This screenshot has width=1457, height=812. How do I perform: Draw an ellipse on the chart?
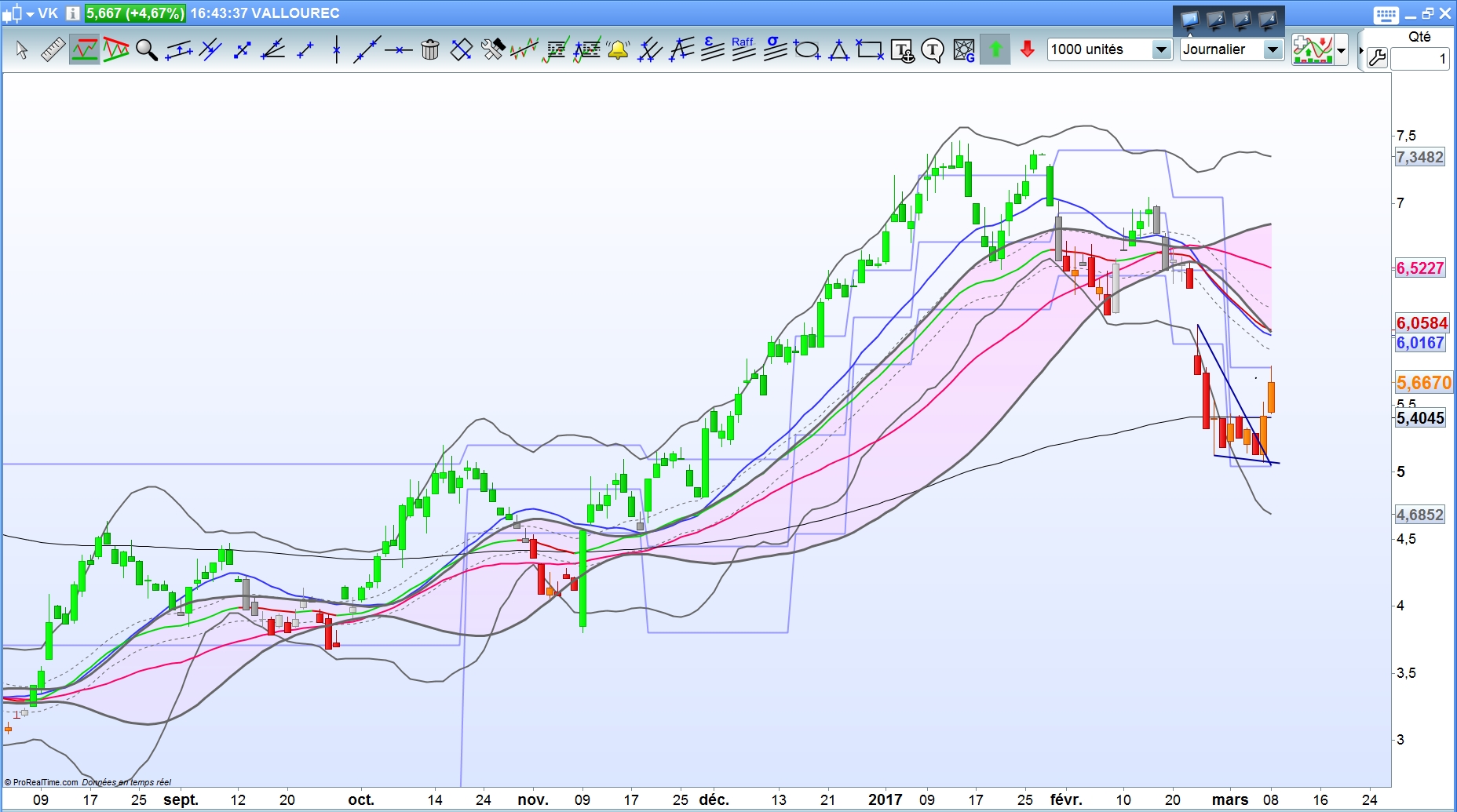[x=807, y=50]
